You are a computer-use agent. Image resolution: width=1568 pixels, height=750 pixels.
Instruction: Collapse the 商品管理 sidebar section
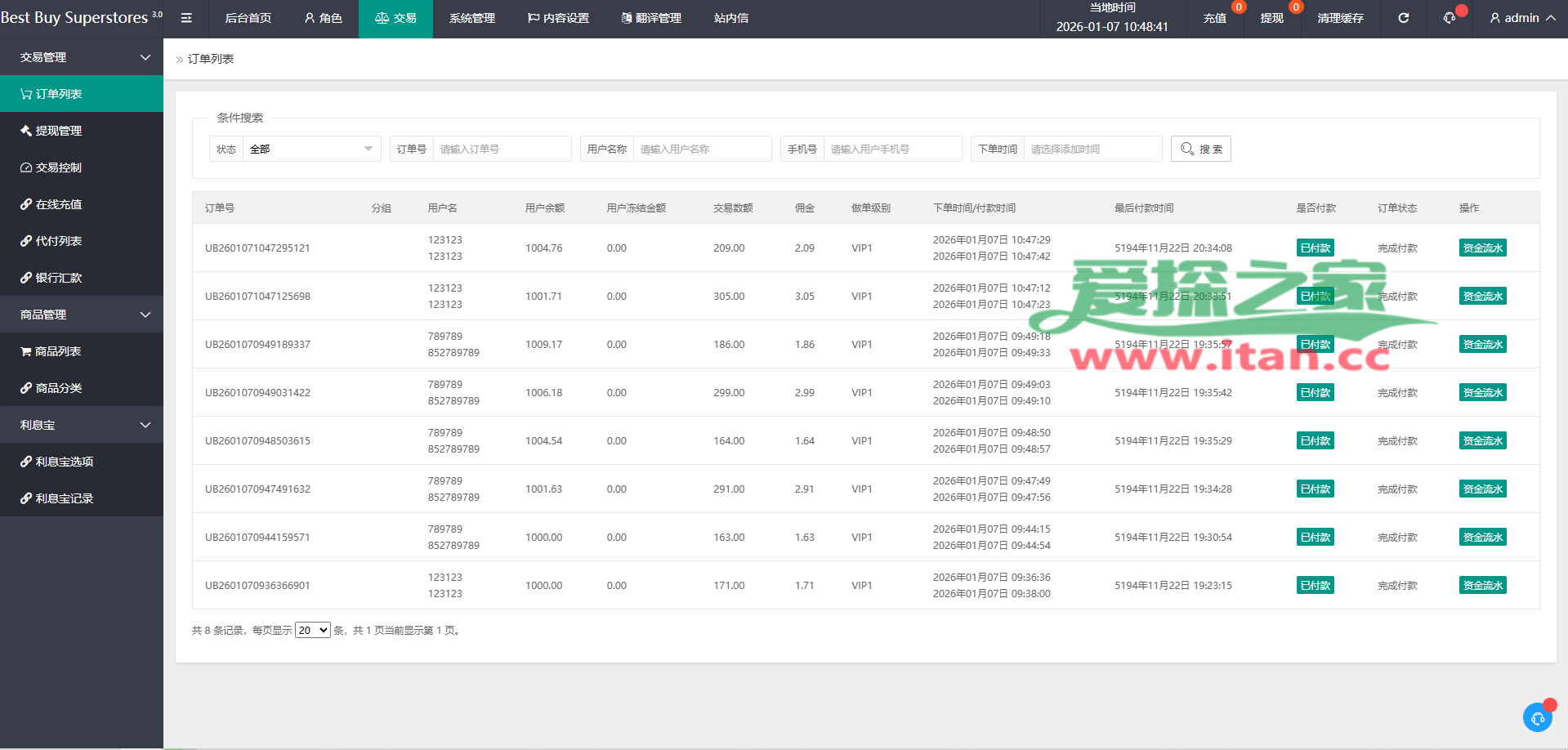(82, 315)
